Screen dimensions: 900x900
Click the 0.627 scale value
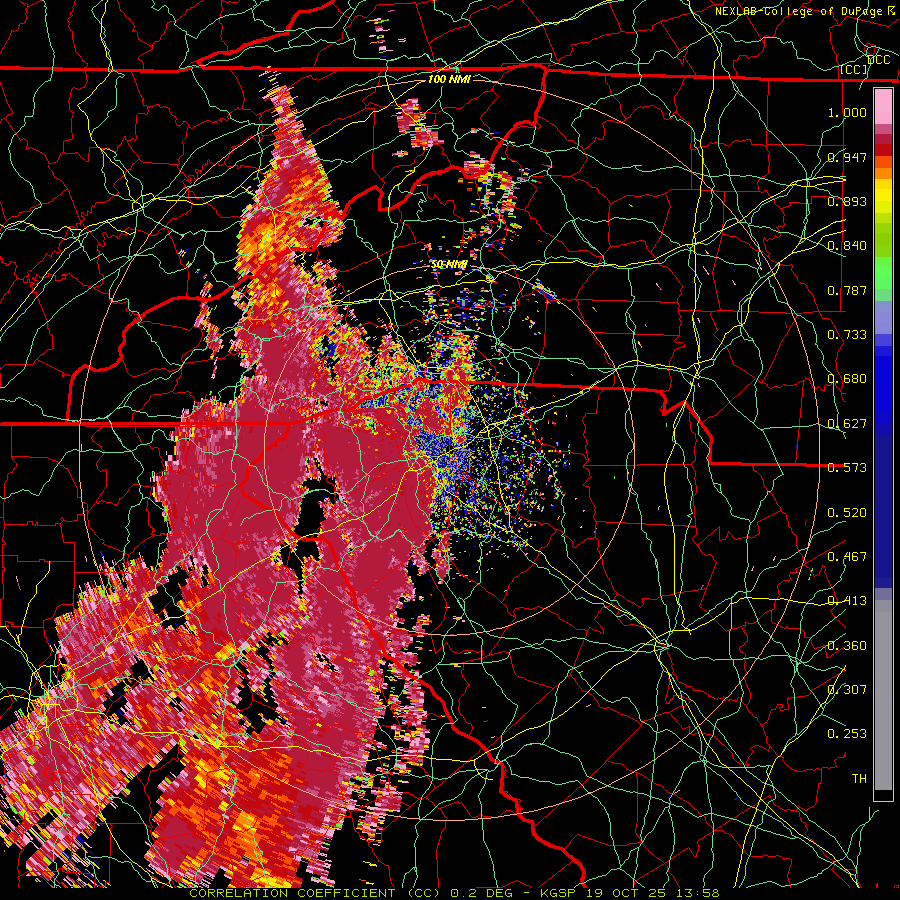click(847, 424)
